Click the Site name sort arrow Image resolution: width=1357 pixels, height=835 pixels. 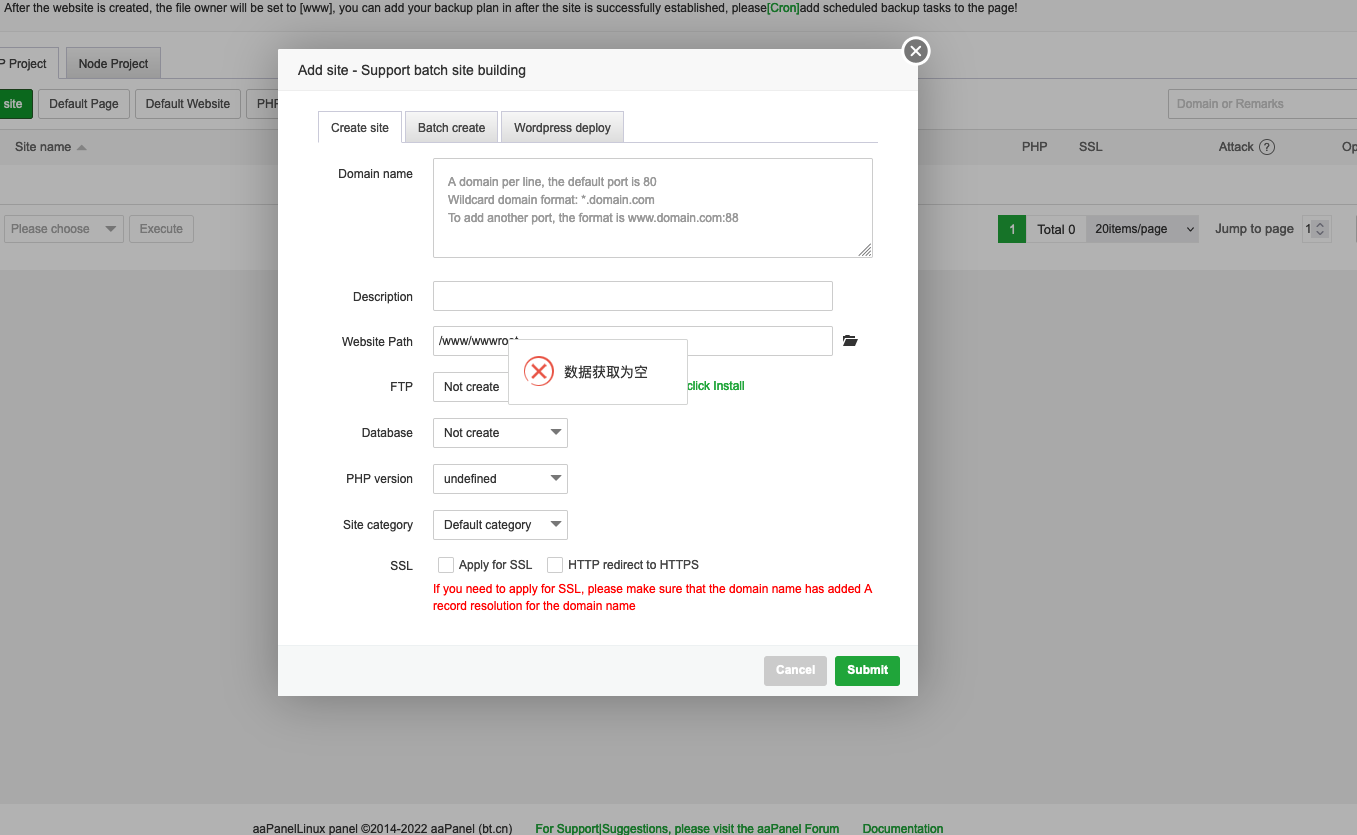coord(82,148)
